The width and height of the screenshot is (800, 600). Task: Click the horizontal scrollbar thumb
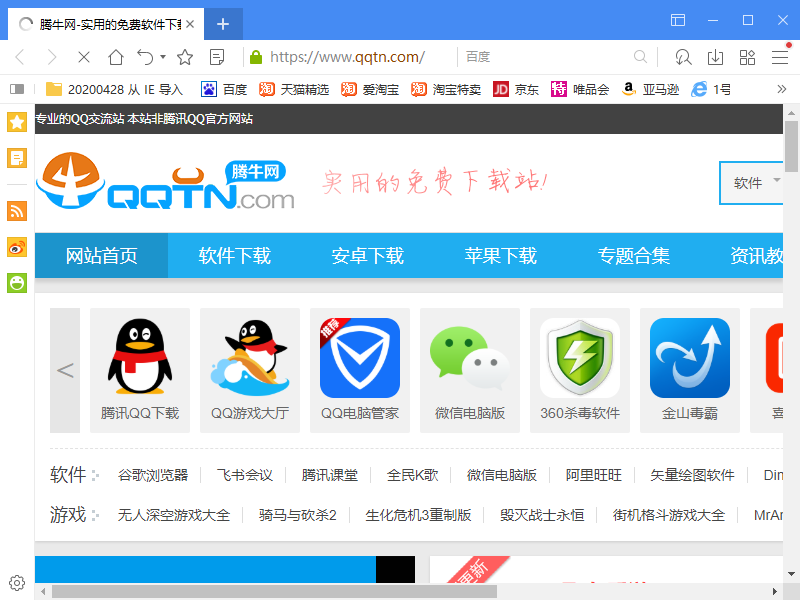(274, 591)
